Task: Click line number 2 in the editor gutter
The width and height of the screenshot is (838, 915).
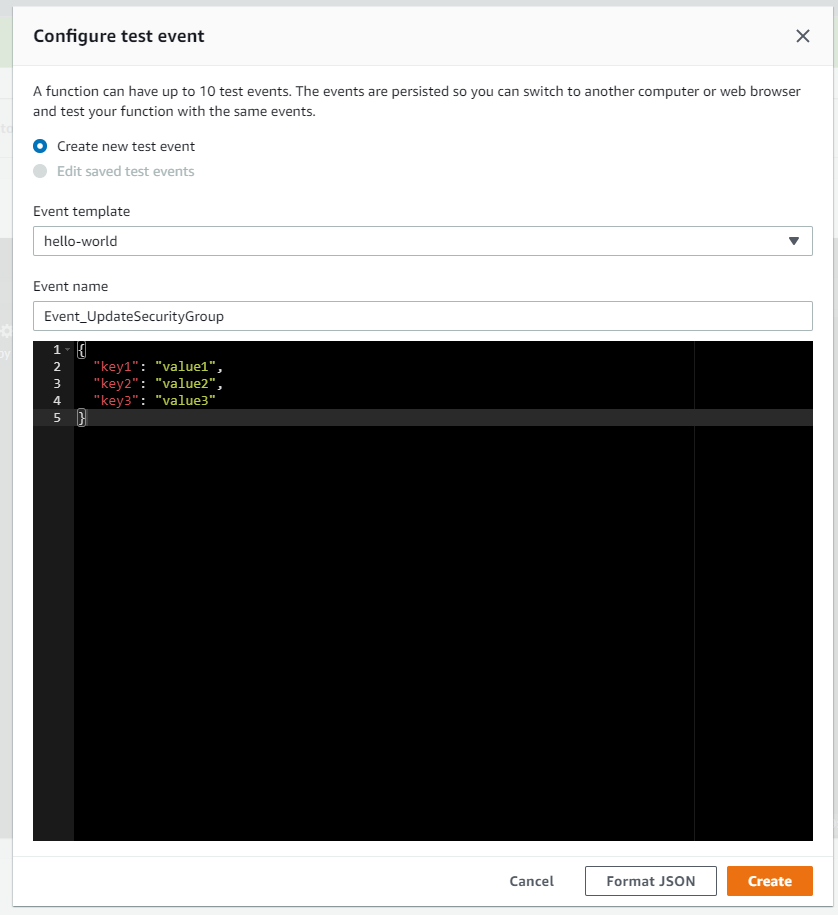Action: (x=57, y=367)
